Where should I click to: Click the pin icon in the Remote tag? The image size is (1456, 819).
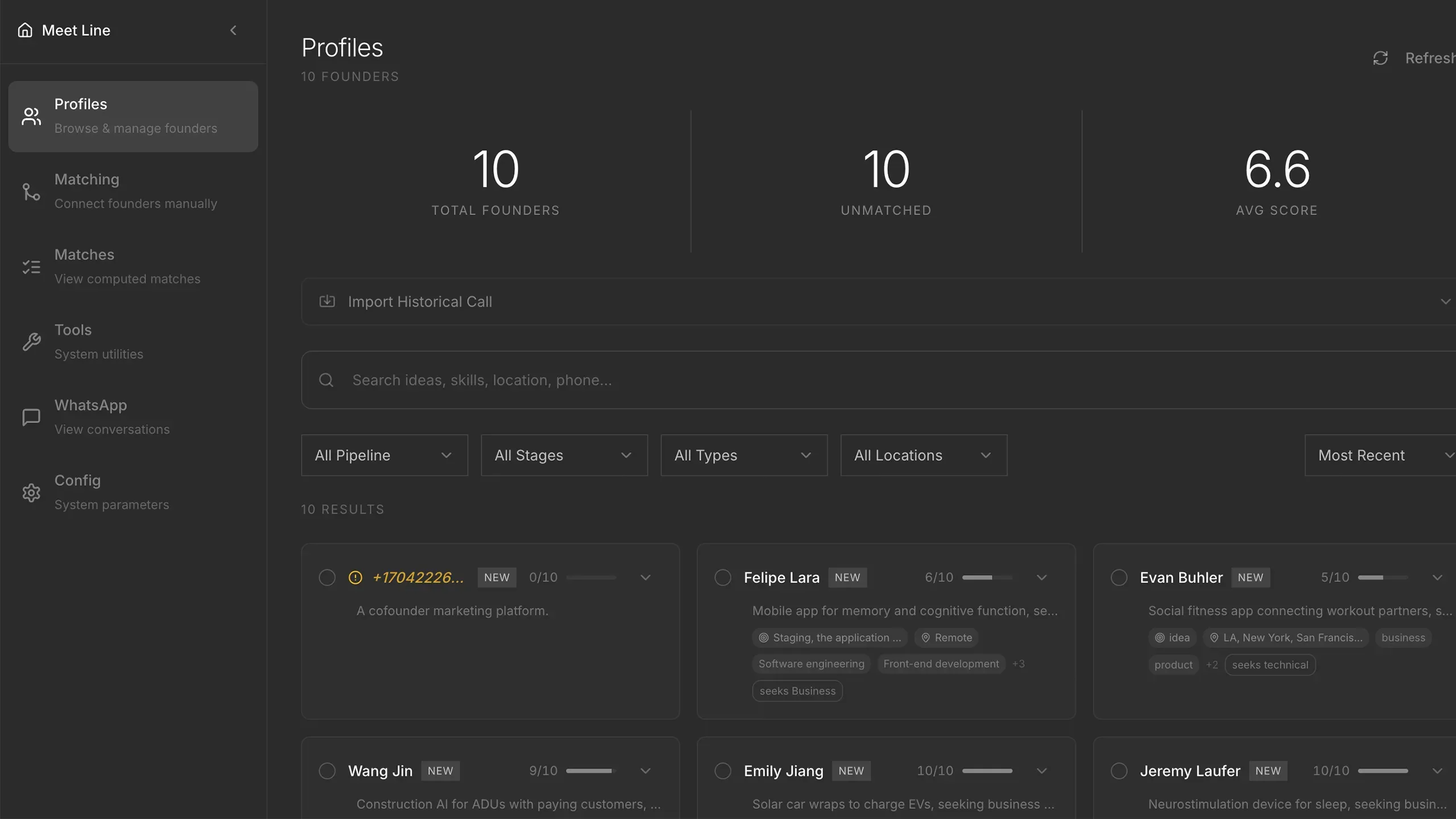(926, 638)
